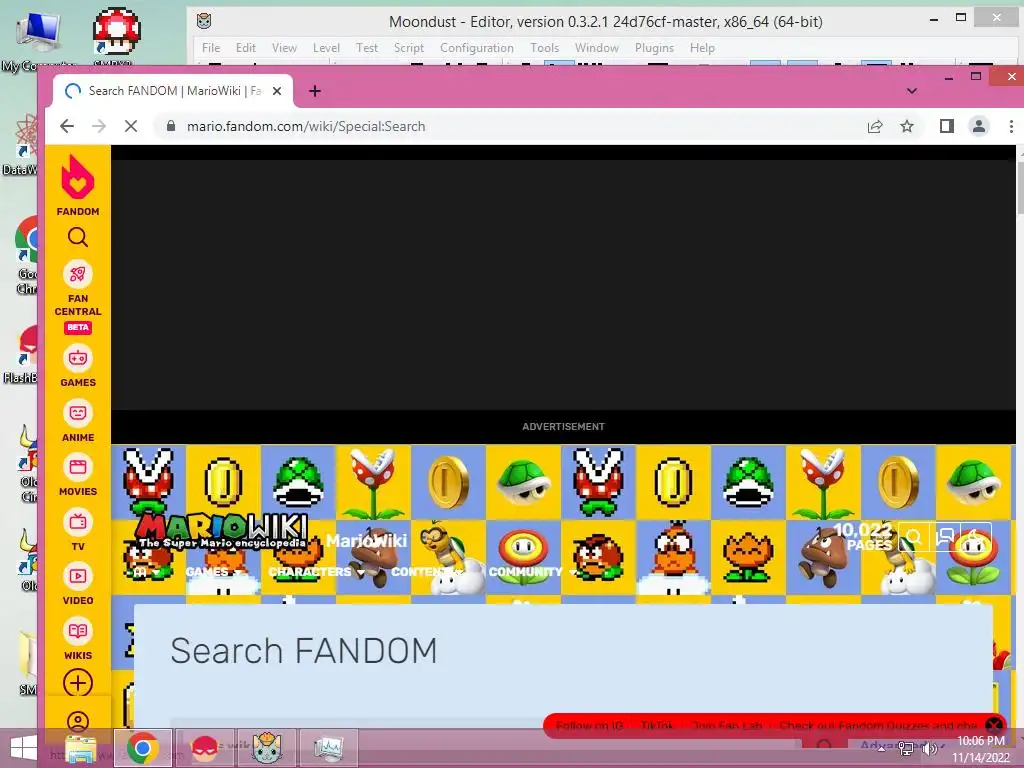Click the sidebar search magnifier icon

pyautogui.click(x=78, y=237)
